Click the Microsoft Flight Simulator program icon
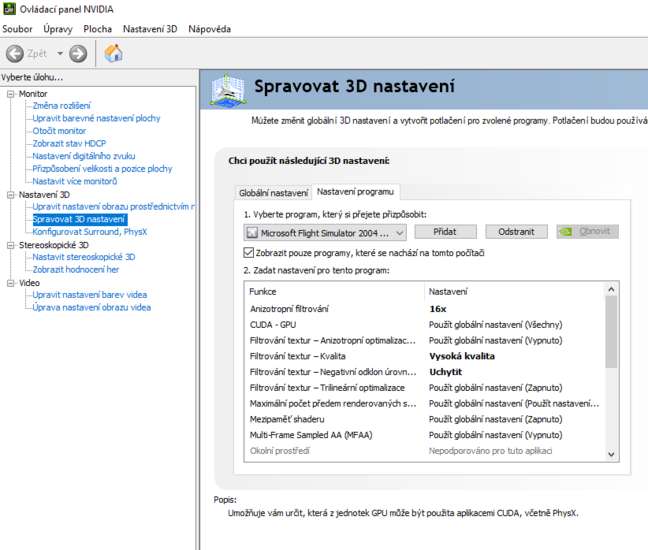The width and height of the screenshot is (648, 550). point(252,233)
